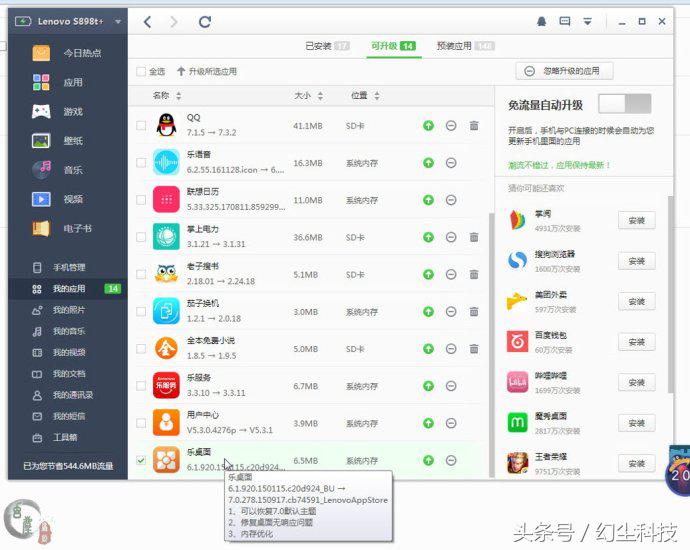Open notifications bell icon

point(542,21)
